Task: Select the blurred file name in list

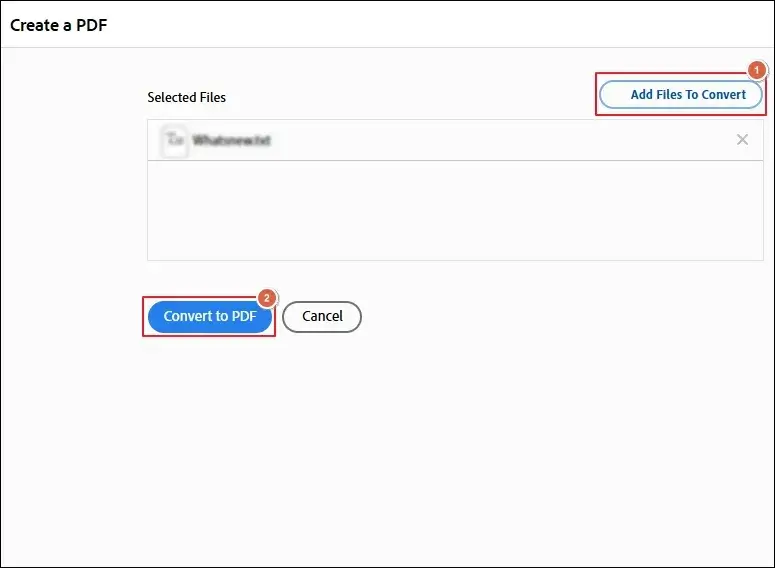Action: click(x=231, y=140)
